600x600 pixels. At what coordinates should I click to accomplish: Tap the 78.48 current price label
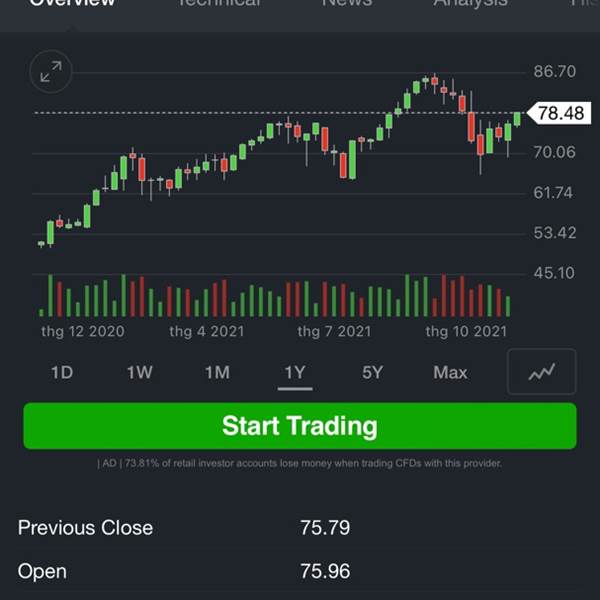click(560, 113)
